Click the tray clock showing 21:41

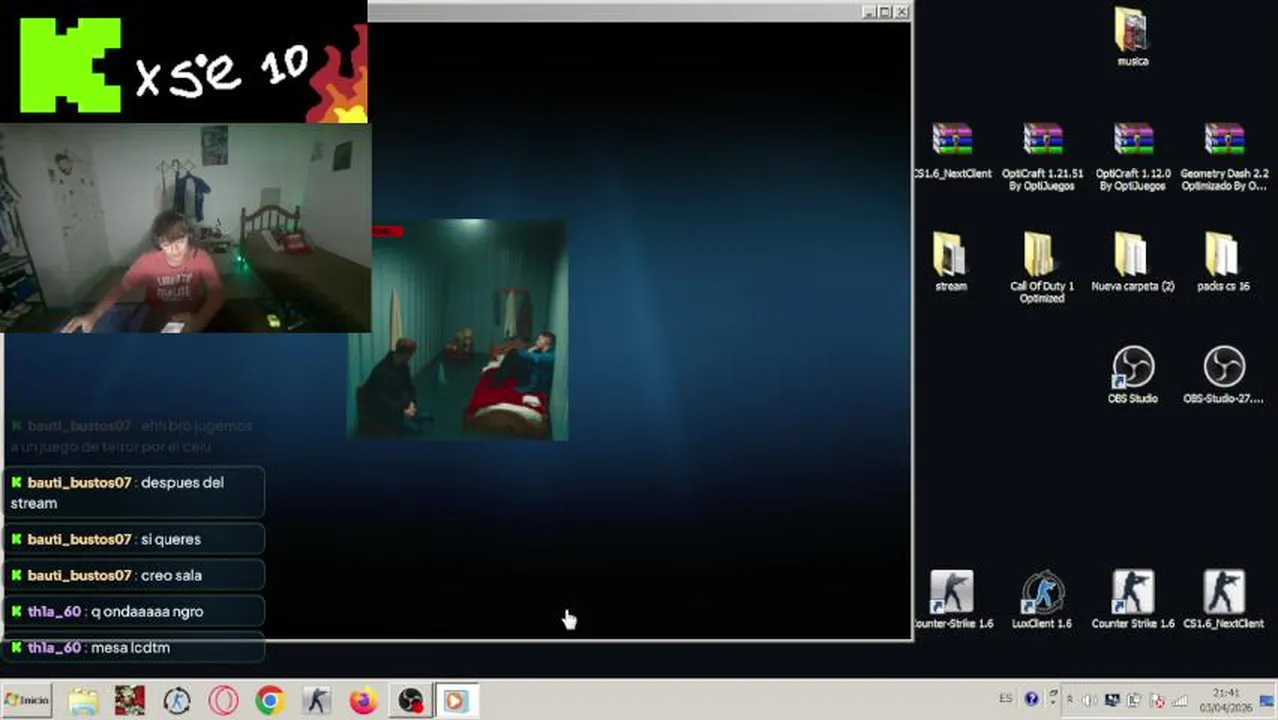pyautogui.click(x=1226, y=700)
